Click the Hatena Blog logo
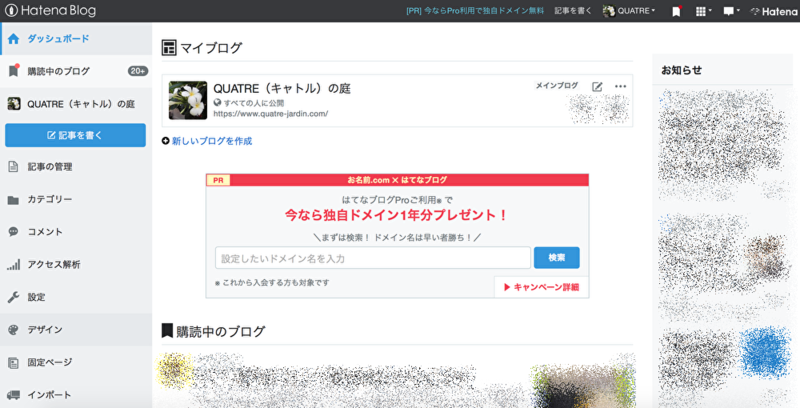This screenshot has width=800, height=408. pos(50,11)
